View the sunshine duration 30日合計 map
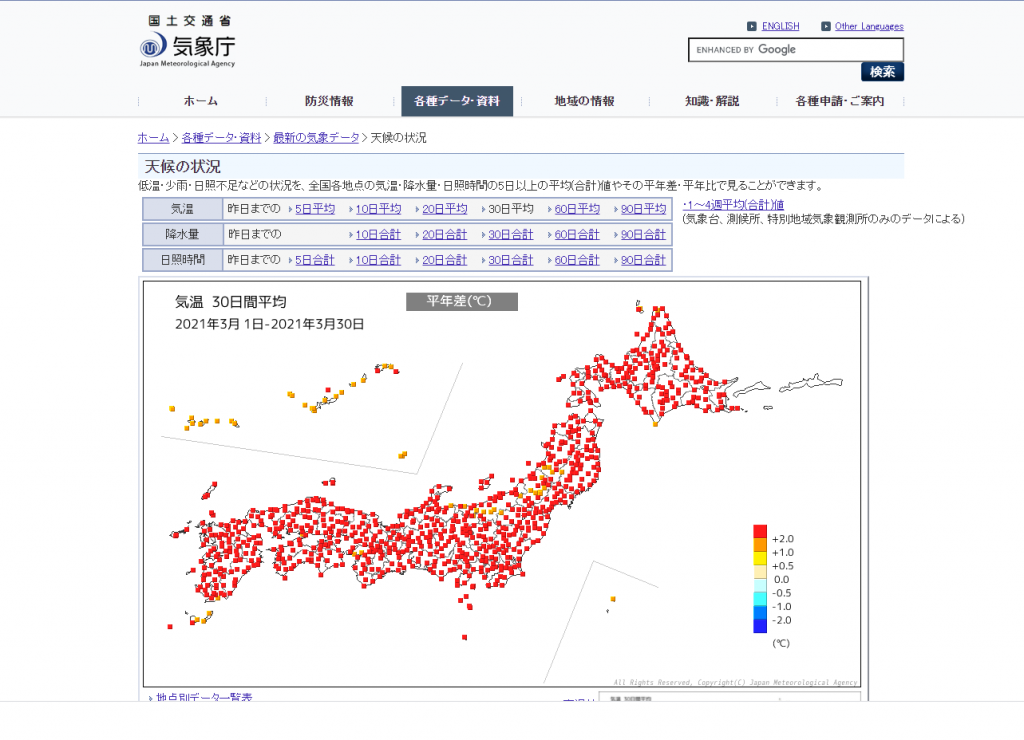This screenshot has height=740, width=1024. [x=510, y=260]
